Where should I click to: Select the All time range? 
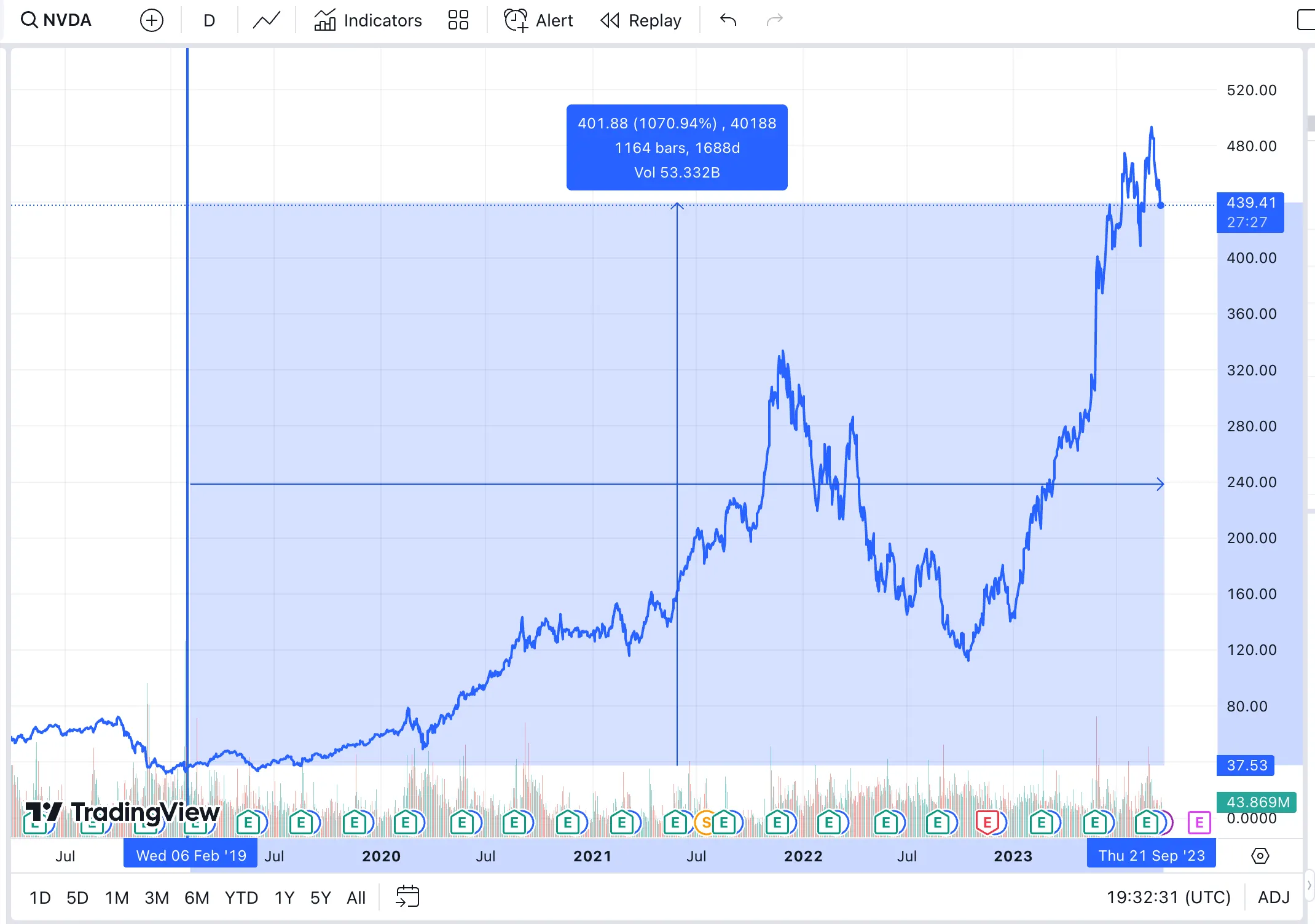(356, 898)
